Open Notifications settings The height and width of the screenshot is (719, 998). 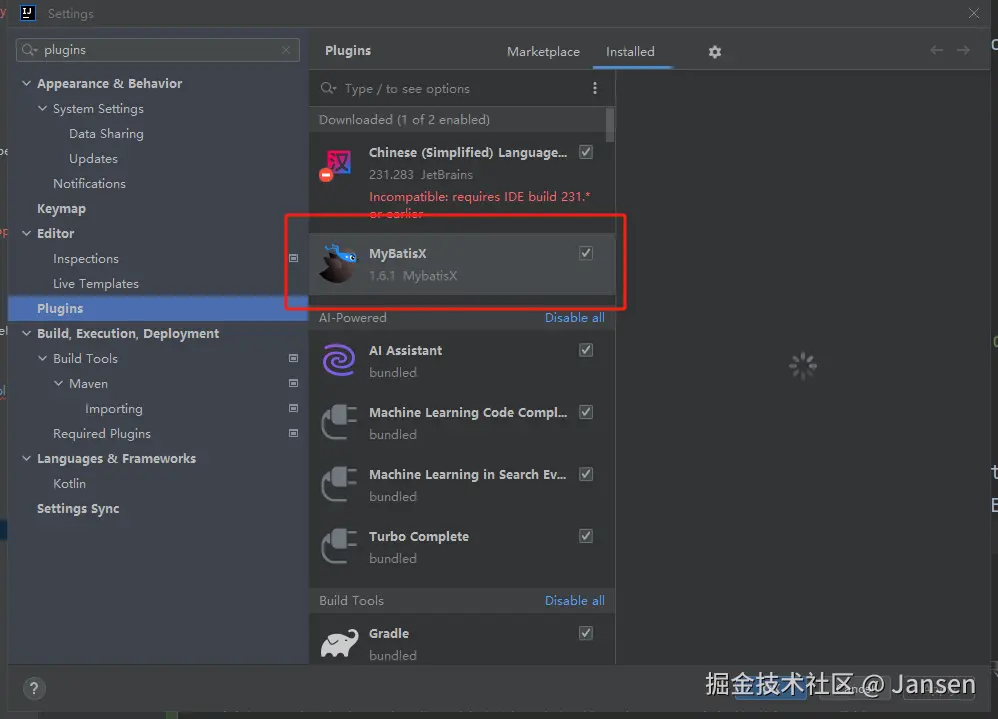(89, 183)
